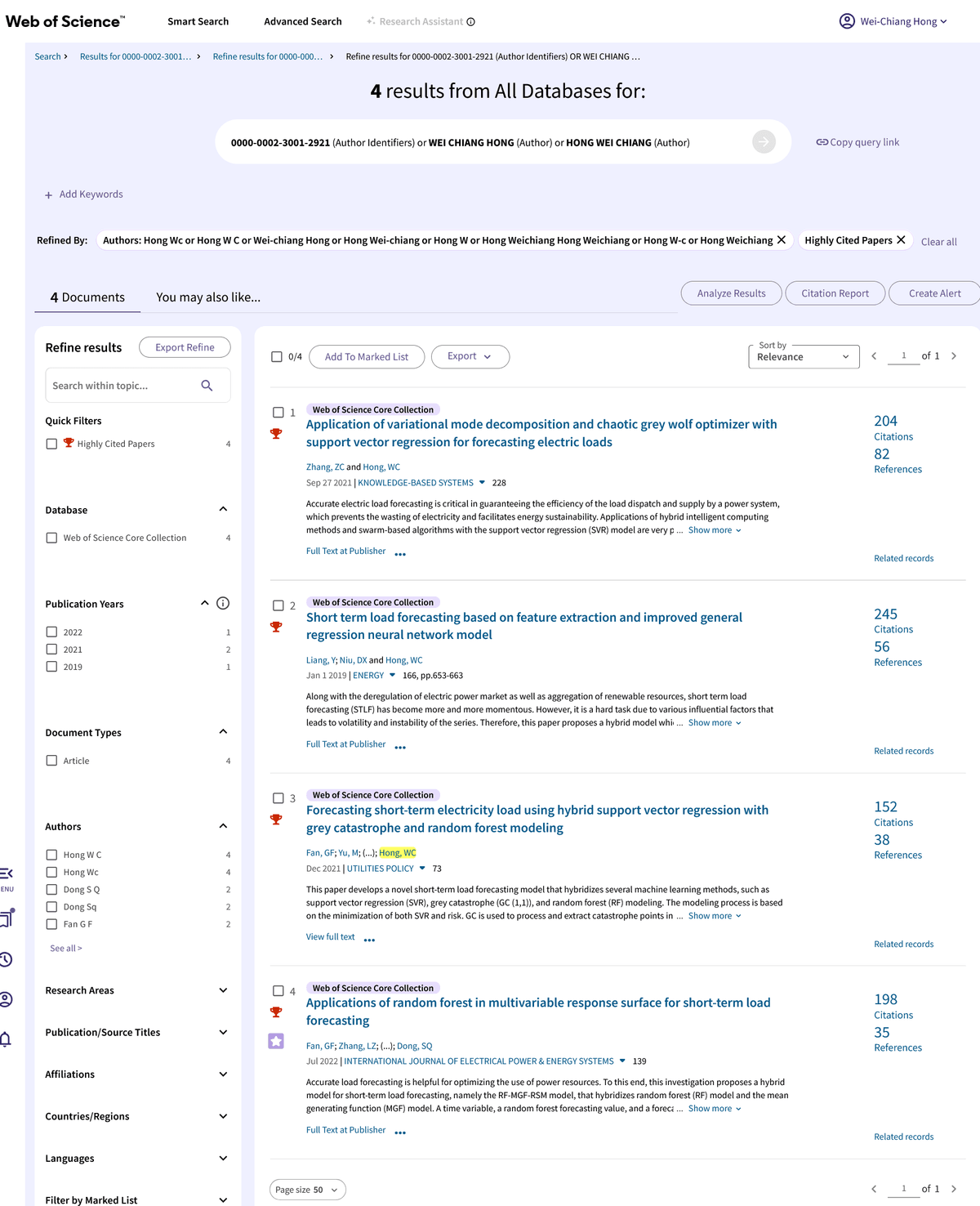980x1206 pixels.
Task: Expand the Research Areas section
Action: click(223, 990)
